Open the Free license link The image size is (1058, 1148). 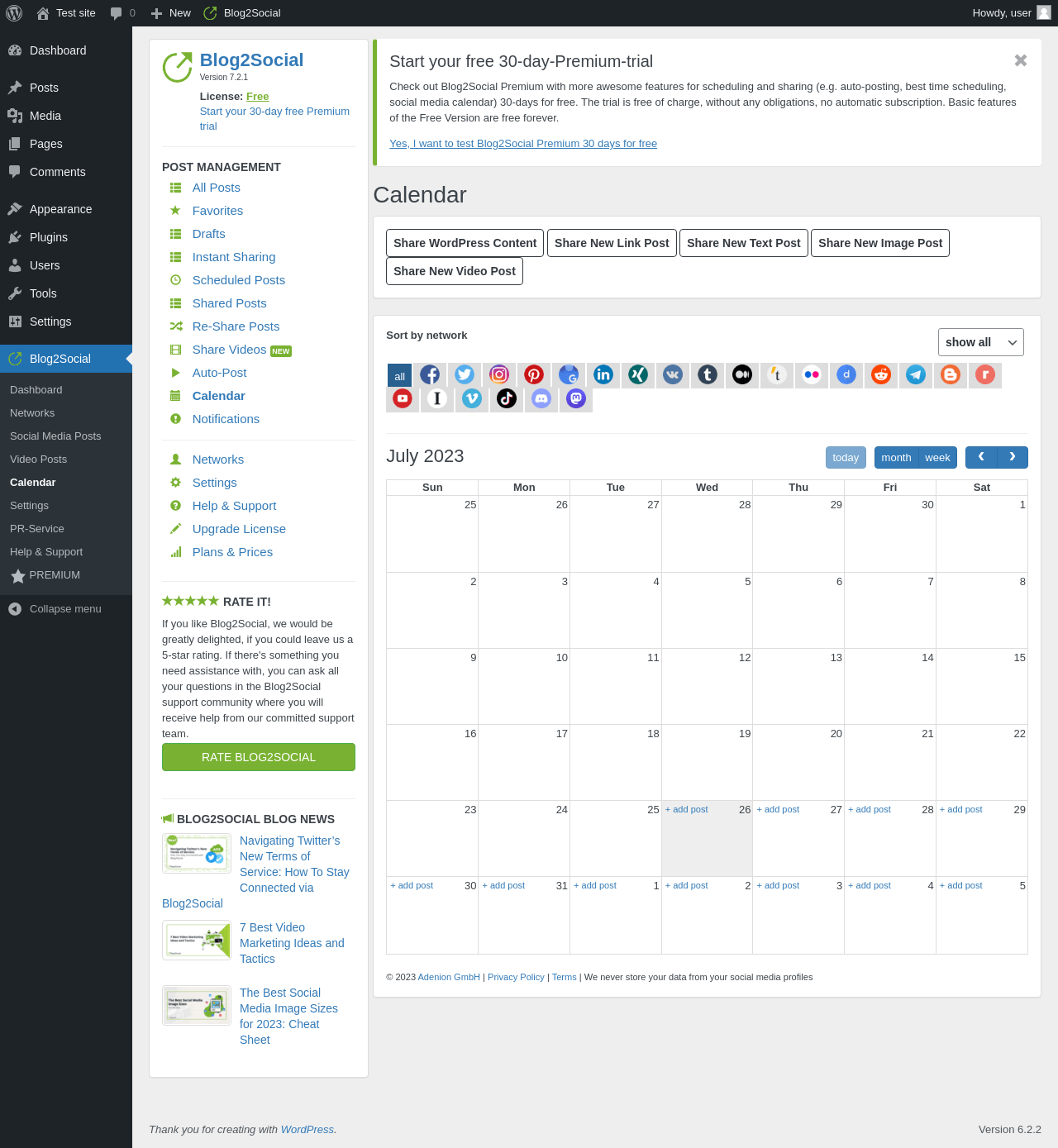(x=257, y=97)
